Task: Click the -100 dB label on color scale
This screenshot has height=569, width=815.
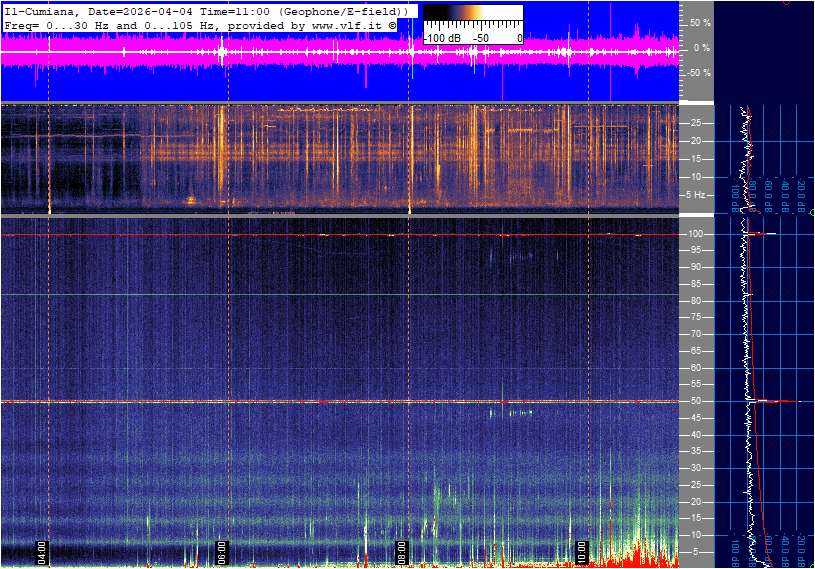Action: pos(443,38)
